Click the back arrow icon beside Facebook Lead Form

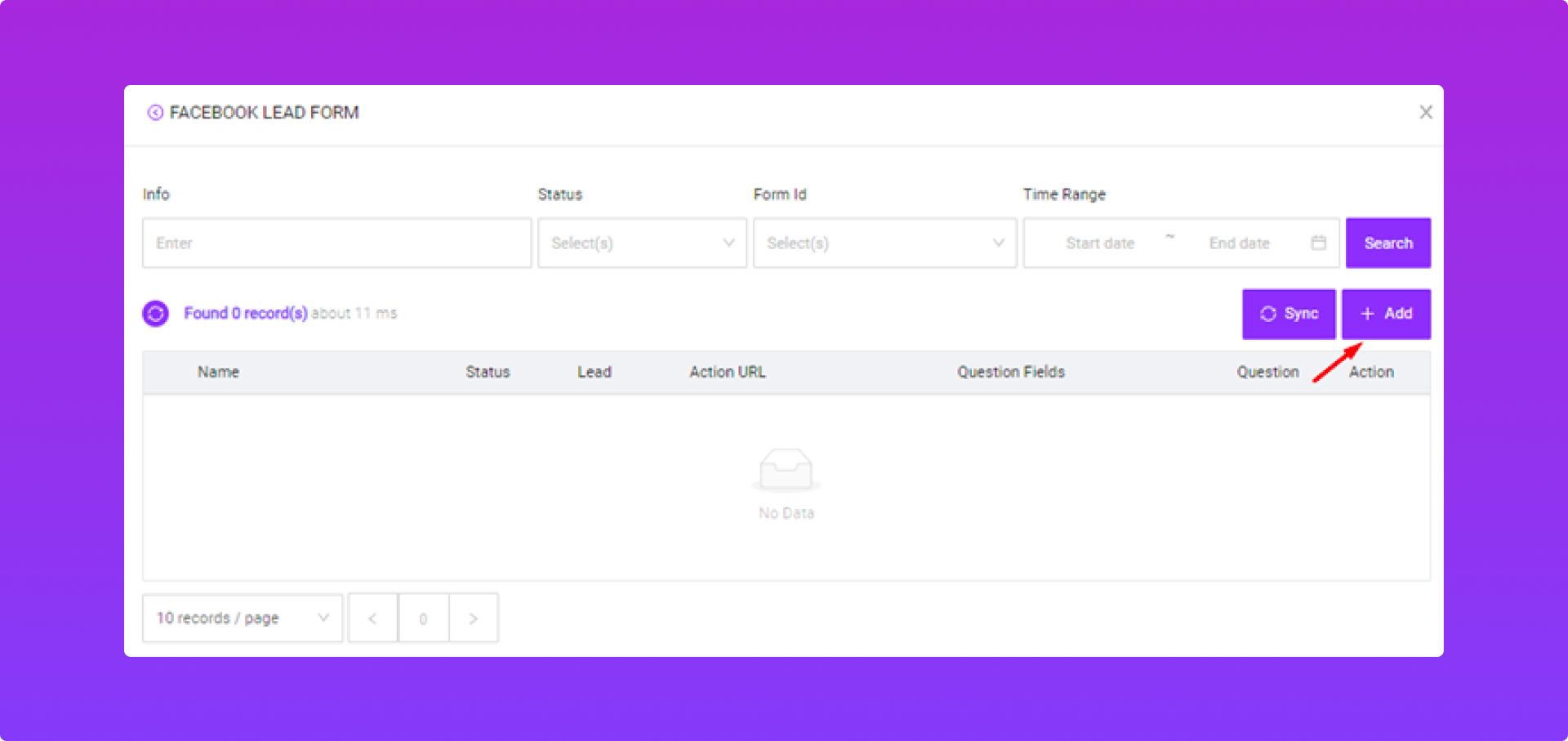tap(154, 113)
